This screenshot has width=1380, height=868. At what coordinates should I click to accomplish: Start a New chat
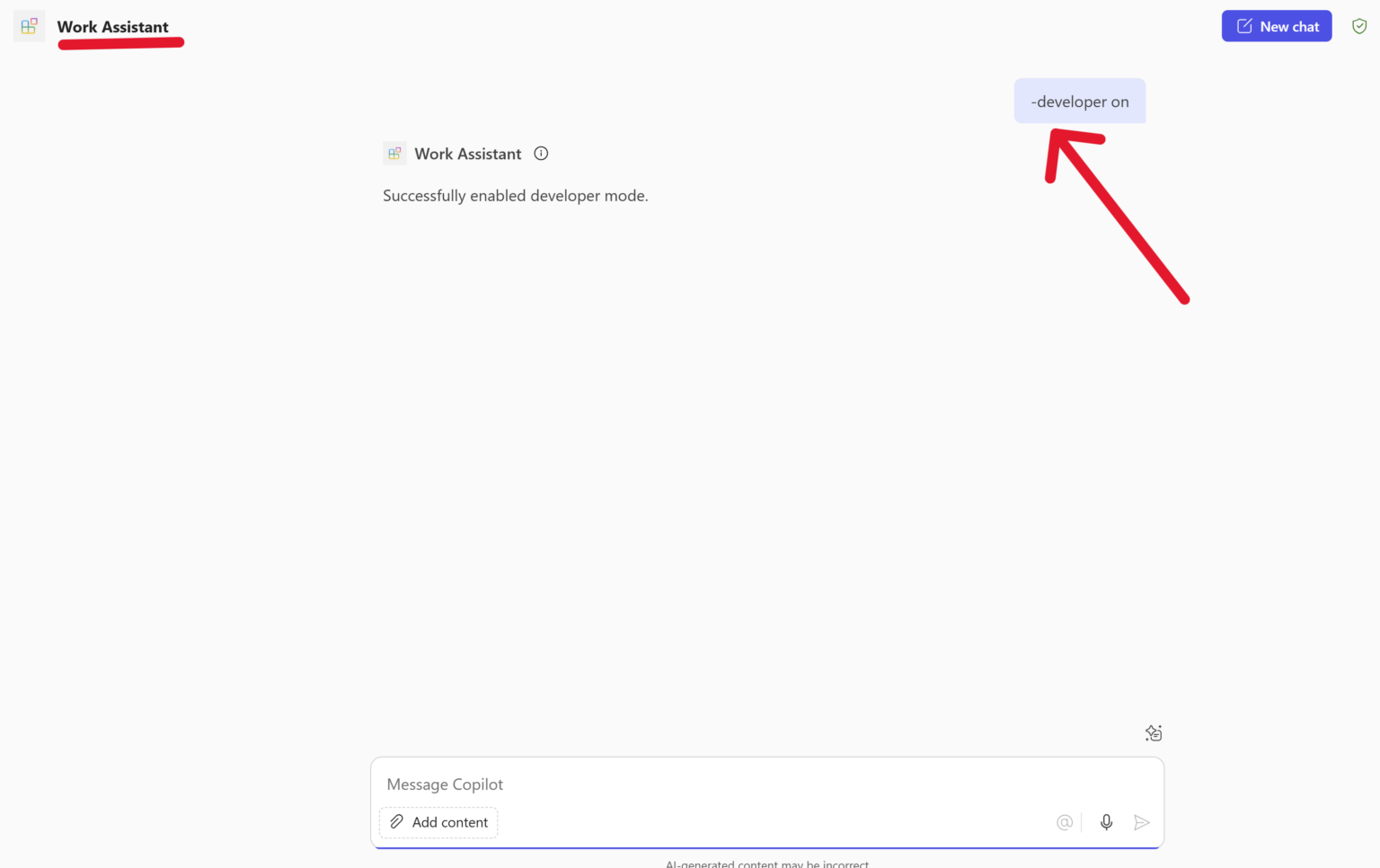(1277, 26)
